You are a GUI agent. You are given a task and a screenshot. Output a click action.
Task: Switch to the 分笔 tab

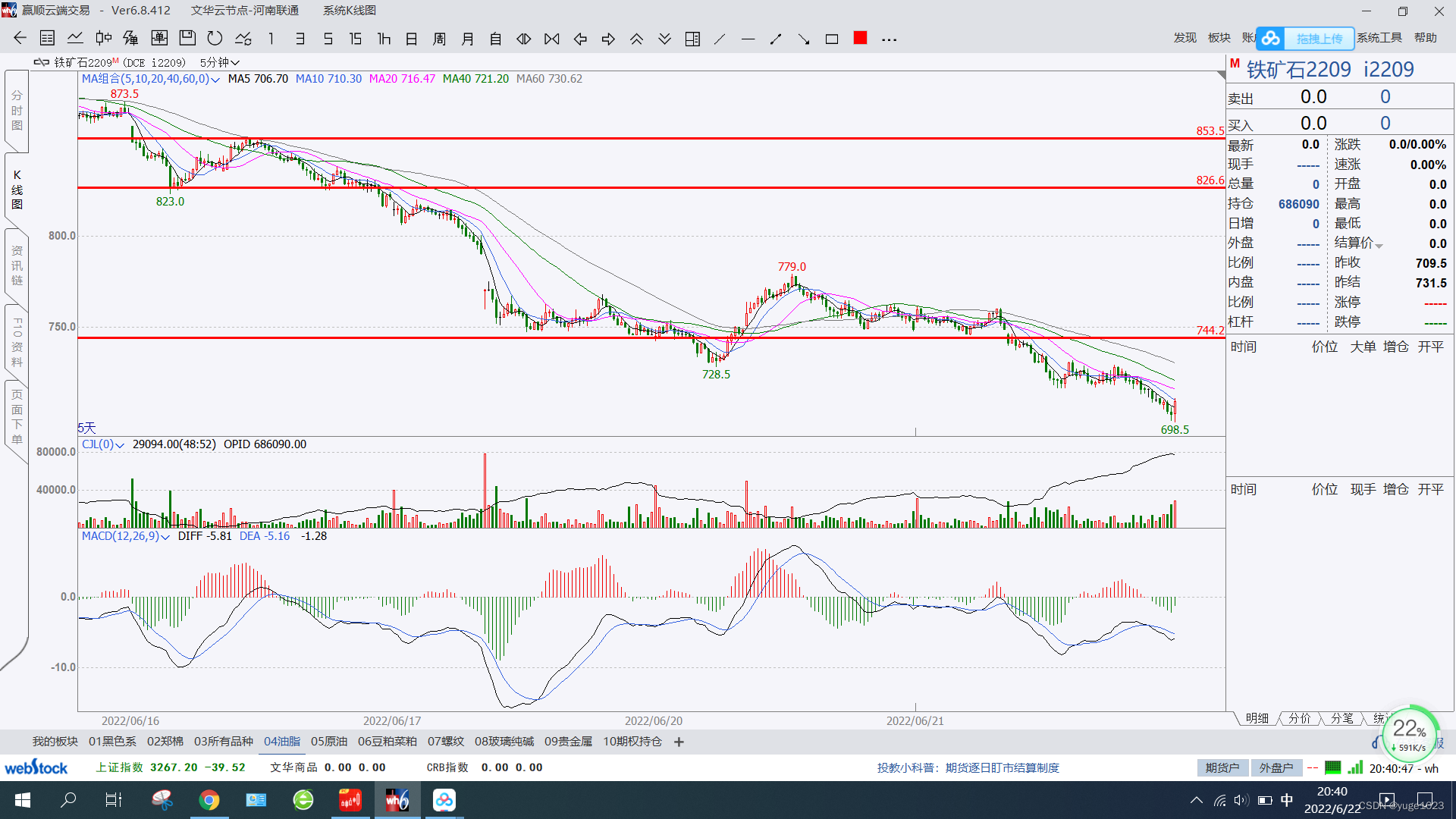click(1341, 718)
